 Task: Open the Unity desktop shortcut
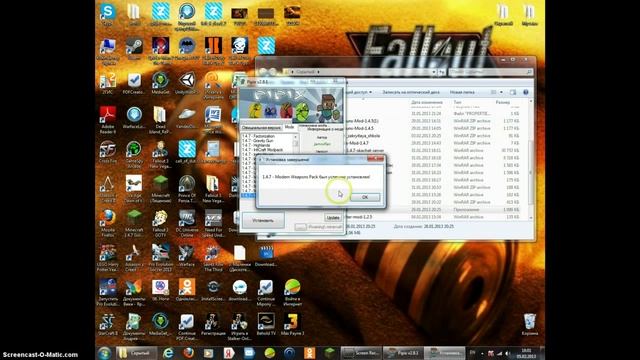click(187, 83)
